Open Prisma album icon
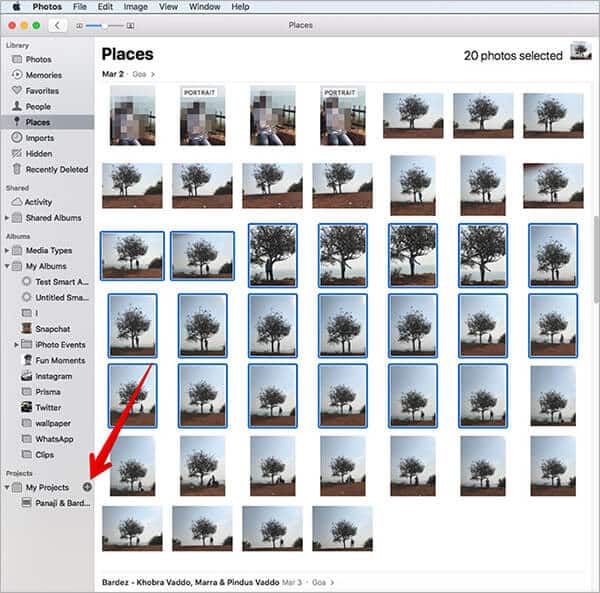Viewport: 600px width, 593px height. point(26,392)
